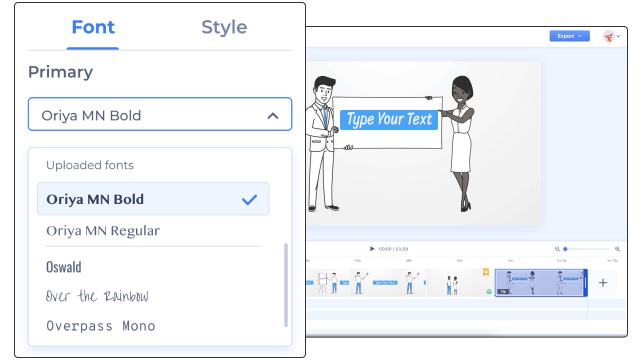Select the Over the Rainbow font
Image resolution: width=640 pixels, height=360 pixels.
pyautogui.click(x=97, y=296)
